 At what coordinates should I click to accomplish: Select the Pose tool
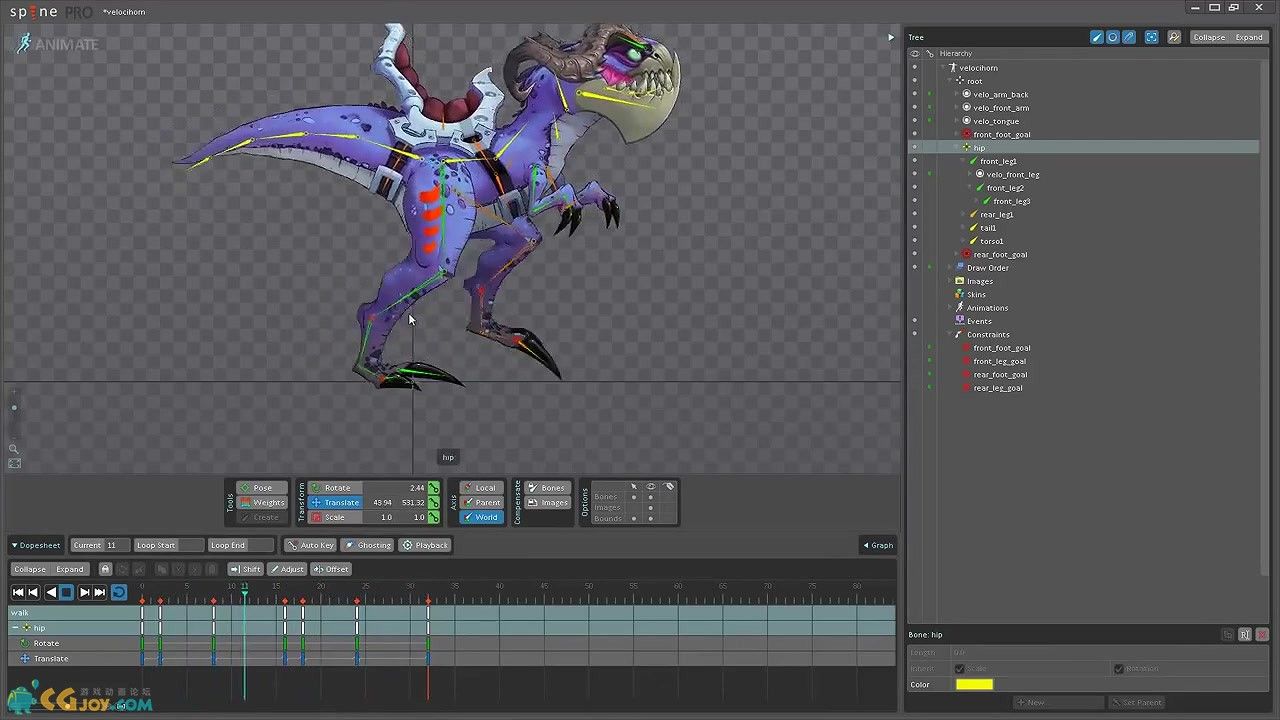(262, 488)
